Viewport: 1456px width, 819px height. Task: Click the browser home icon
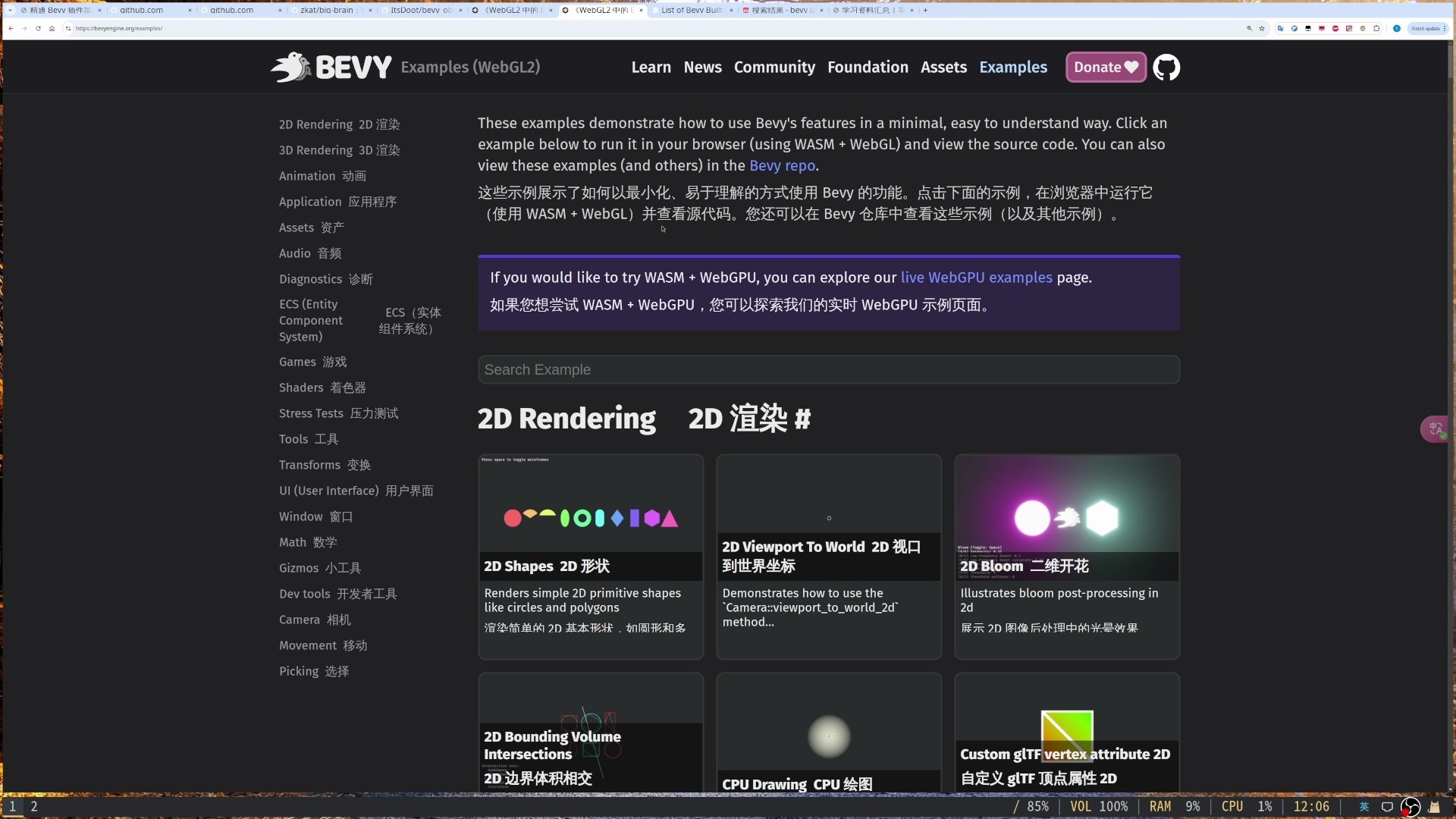click(x=52, y=28)
